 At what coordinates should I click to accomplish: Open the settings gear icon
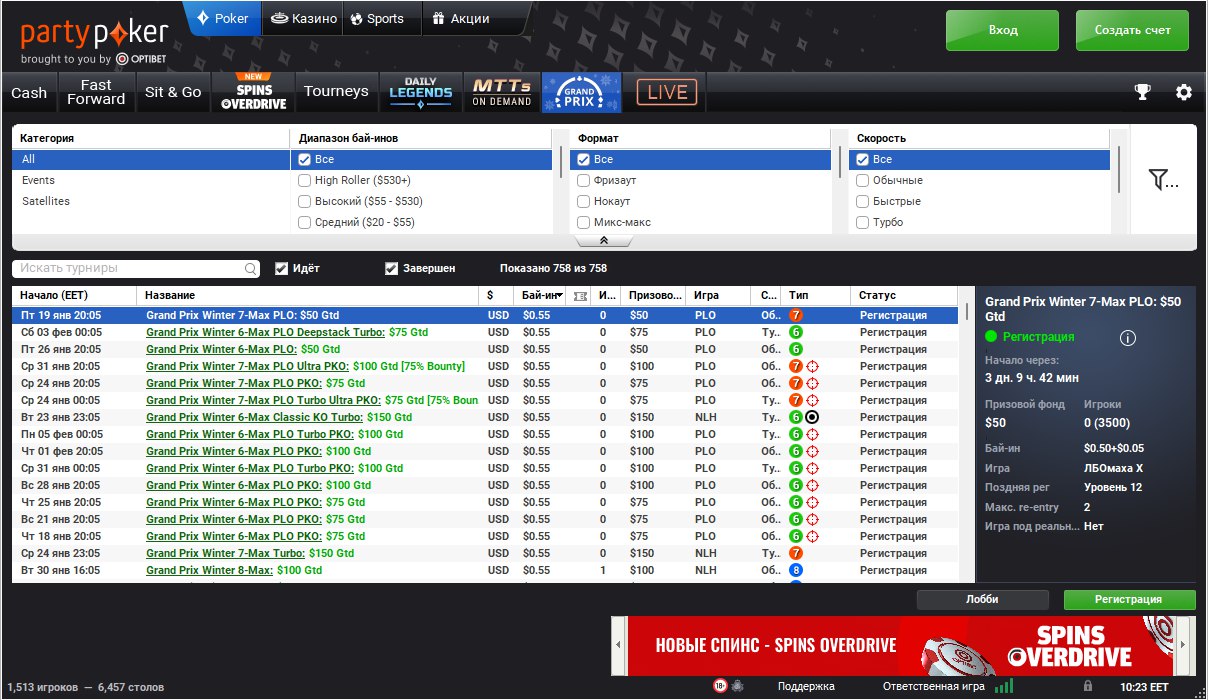[x=1184, y=92]
